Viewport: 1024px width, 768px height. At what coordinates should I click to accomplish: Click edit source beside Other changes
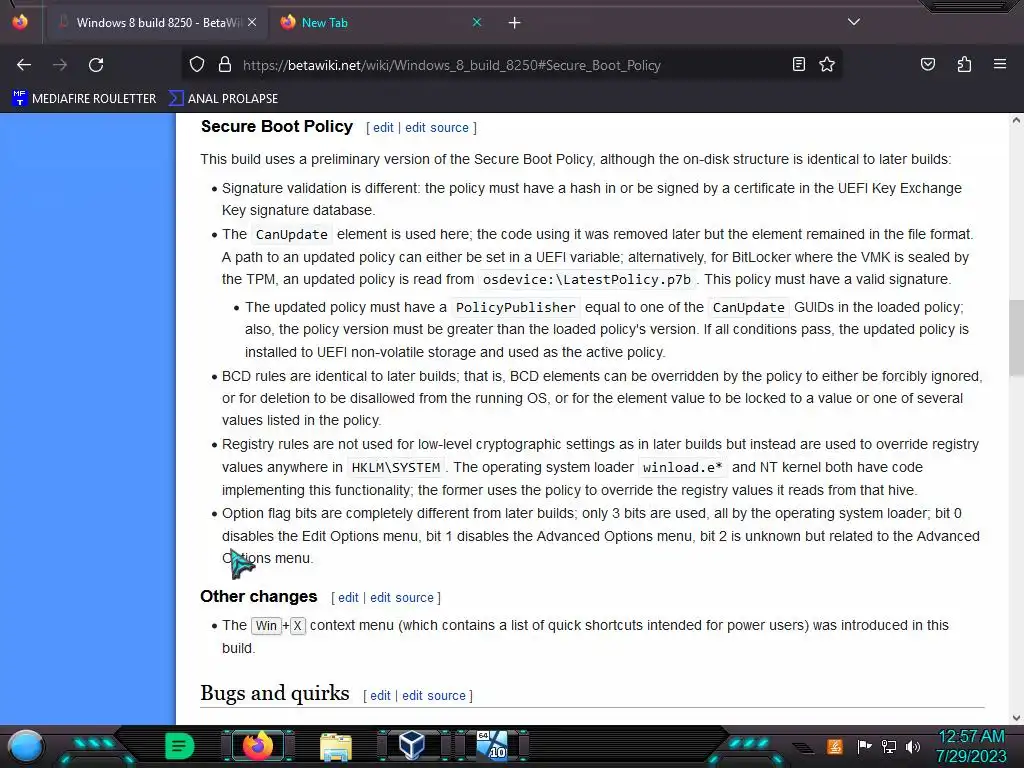(402, 598)
